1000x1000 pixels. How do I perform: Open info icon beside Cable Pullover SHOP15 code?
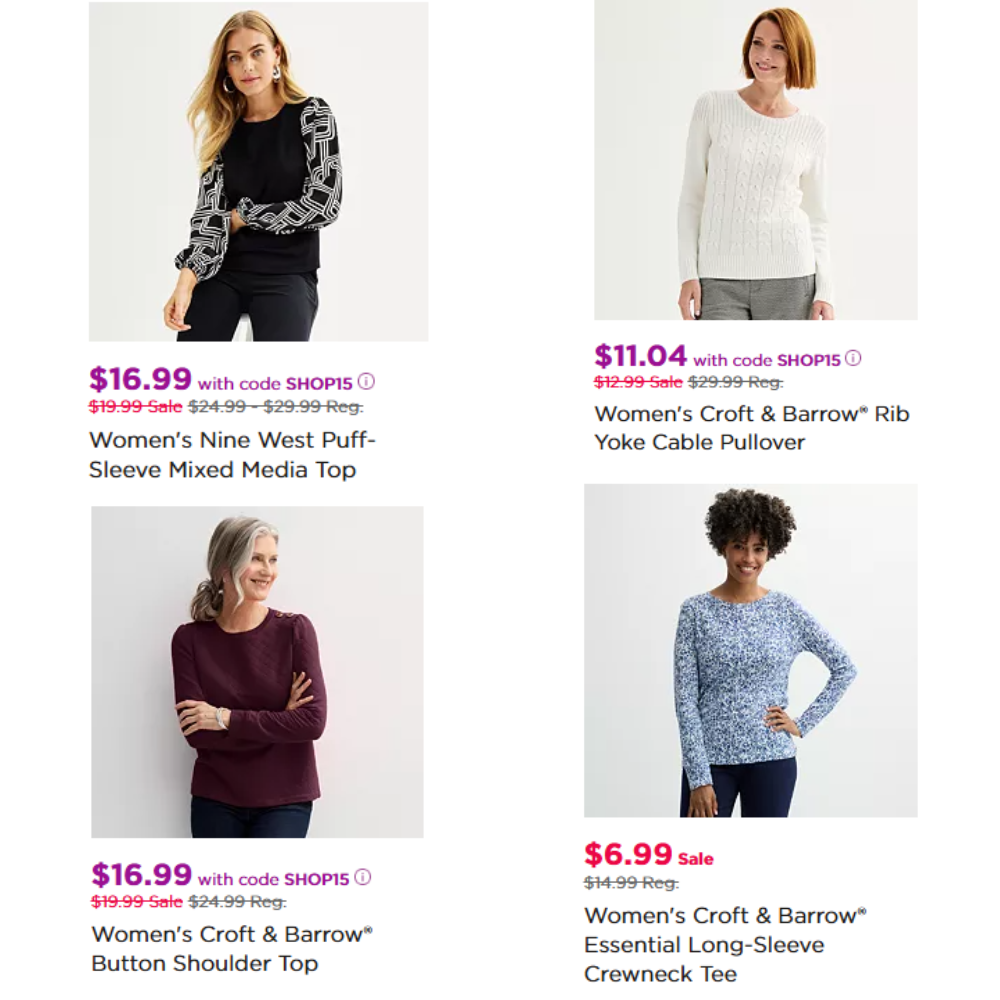pyautogui.click(x=853, y=358)
